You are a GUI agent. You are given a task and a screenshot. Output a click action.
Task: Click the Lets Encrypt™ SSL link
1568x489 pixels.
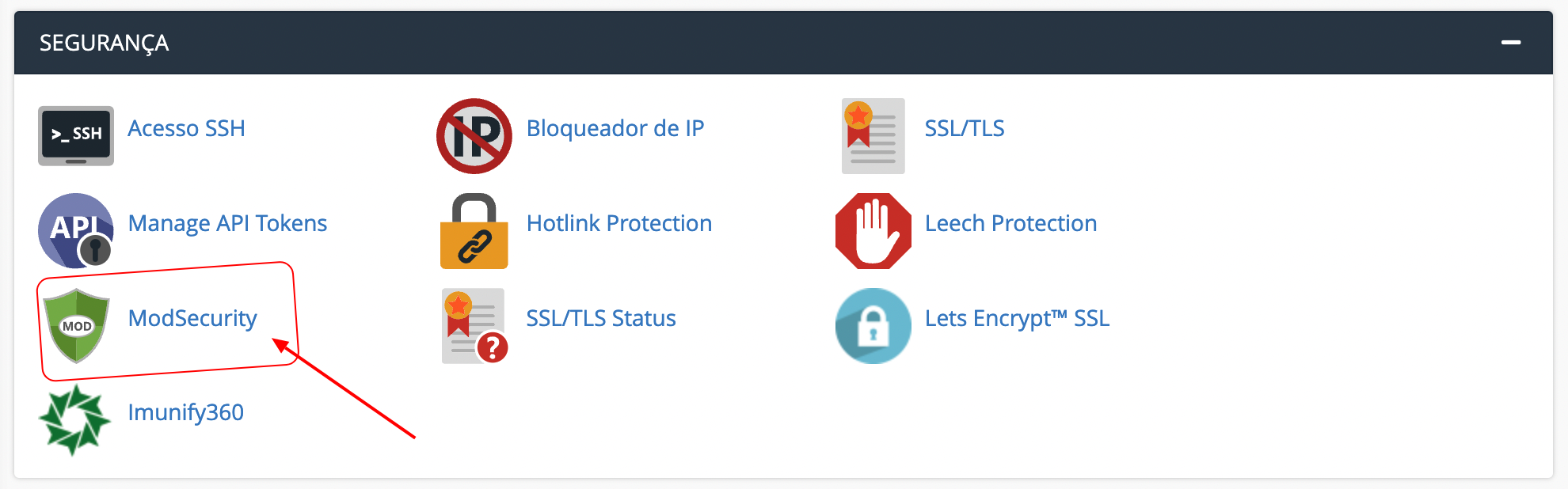coord(1018,319)
